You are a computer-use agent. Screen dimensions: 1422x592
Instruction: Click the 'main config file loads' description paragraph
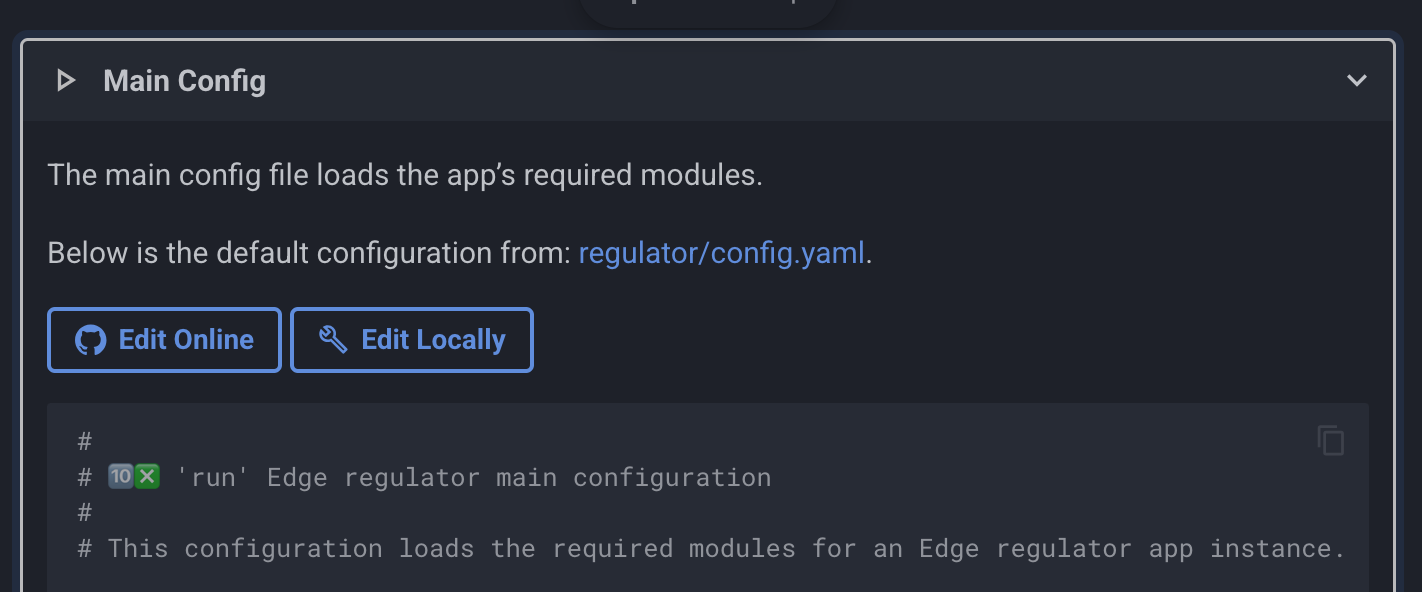(x=405, y=175)
